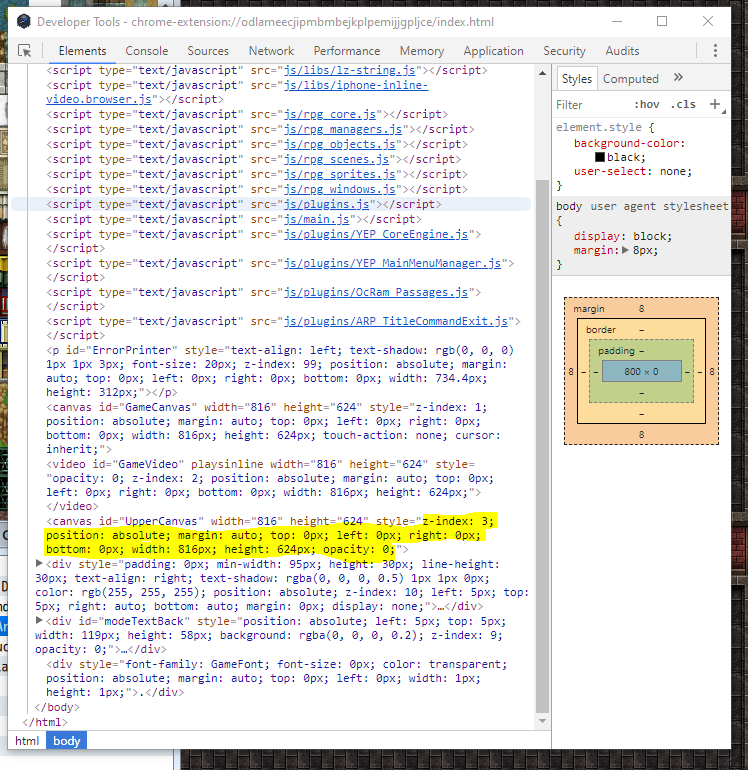
Task: Open the Network tab
Action: 271,51
